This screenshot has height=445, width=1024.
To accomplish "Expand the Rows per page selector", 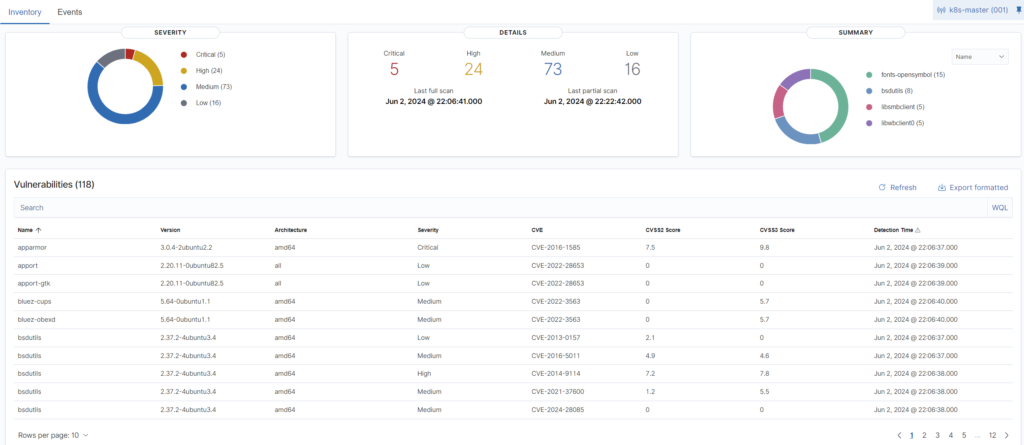I will (x=53, y=435).
